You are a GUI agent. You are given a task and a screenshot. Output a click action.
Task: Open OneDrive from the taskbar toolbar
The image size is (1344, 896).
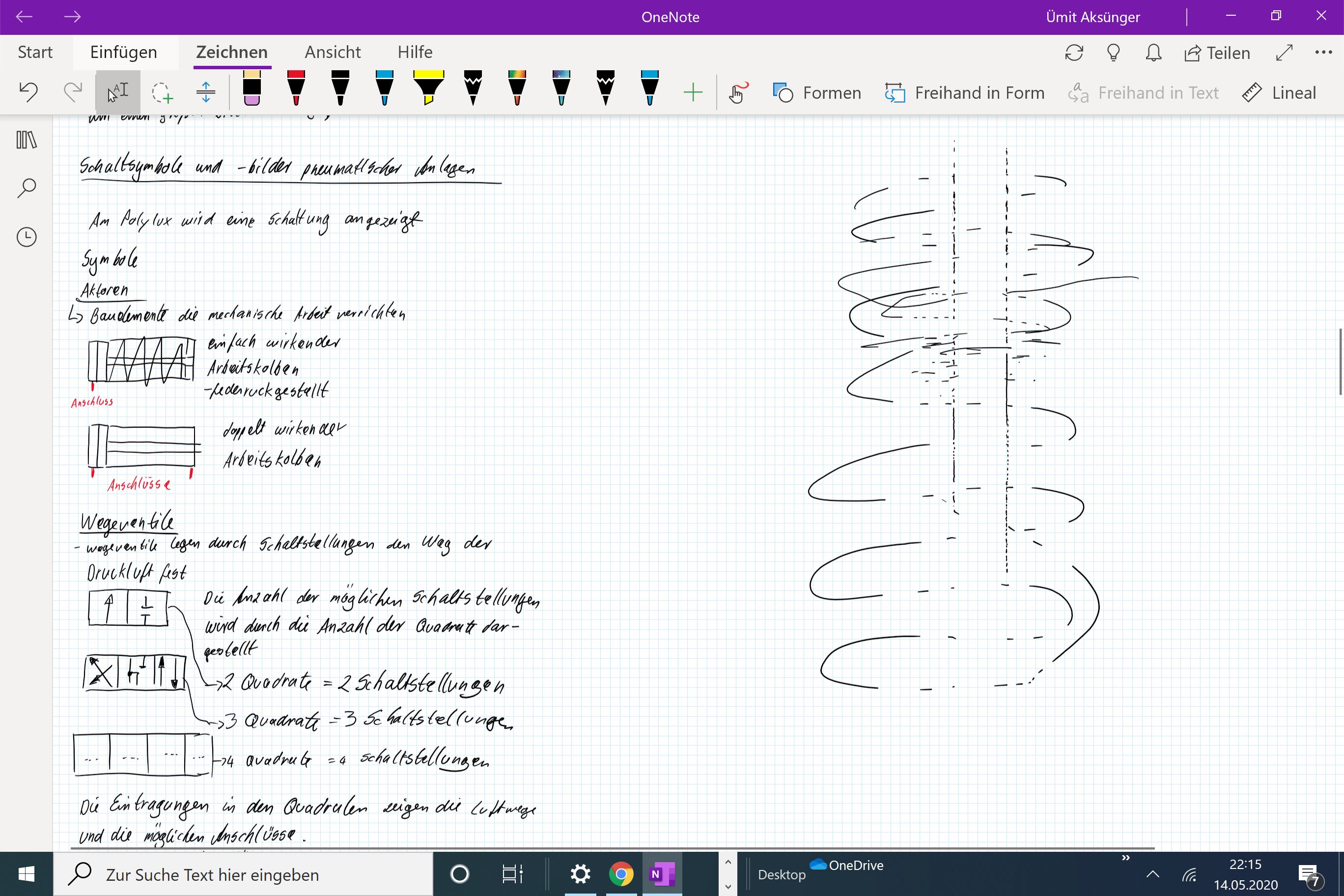pyautogui.click(x=847, y=865)
